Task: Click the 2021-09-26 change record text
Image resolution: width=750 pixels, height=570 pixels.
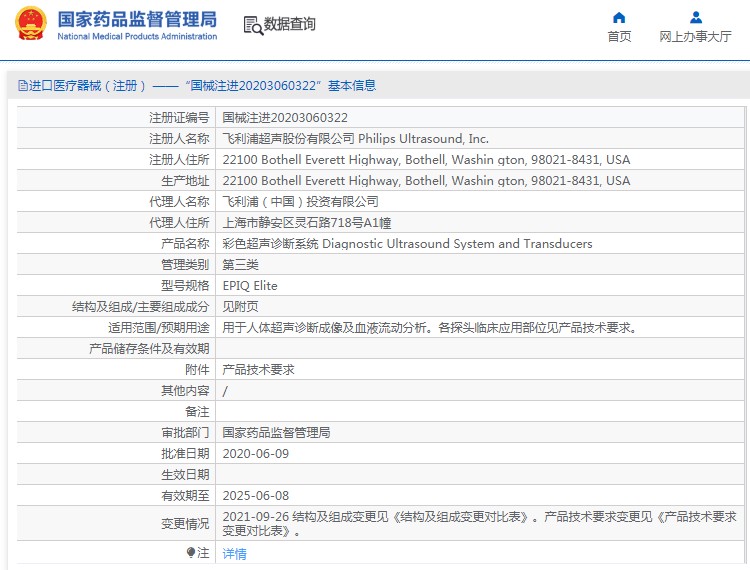Action: 479,524
